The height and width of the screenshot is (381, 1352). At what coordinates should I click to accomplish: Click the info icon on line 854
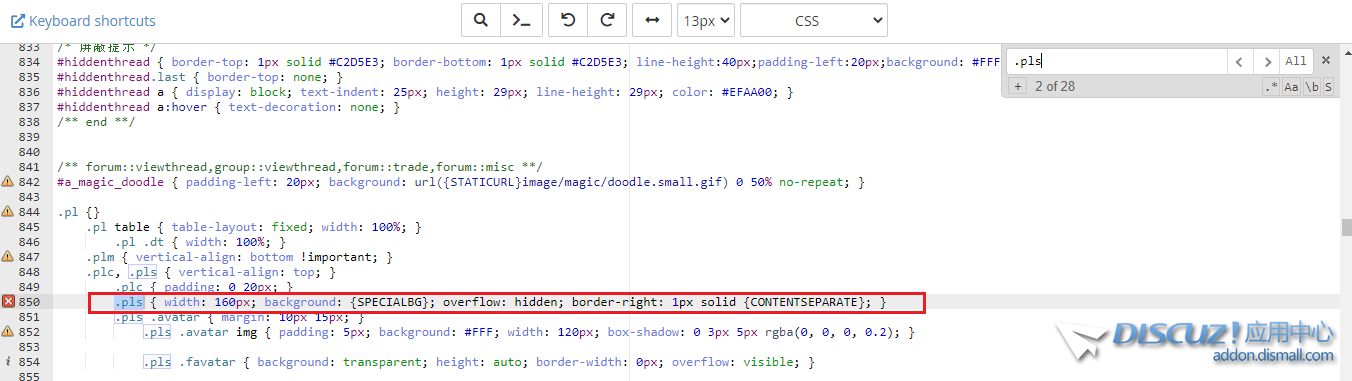click(8, 362)
